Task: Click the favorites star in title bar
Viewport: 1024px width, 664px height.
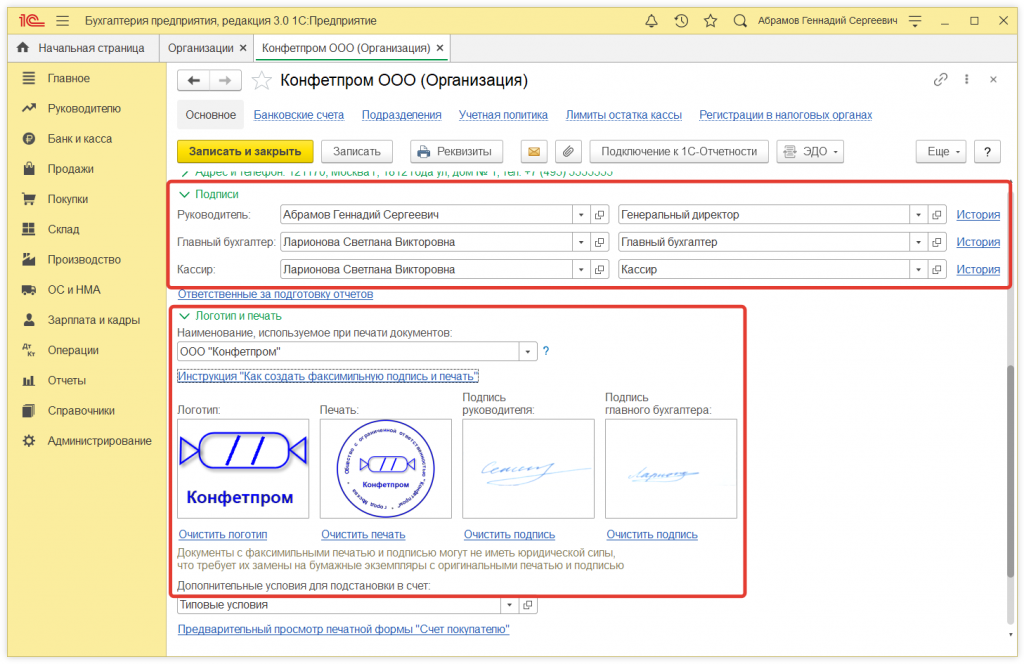Action: 710,21
